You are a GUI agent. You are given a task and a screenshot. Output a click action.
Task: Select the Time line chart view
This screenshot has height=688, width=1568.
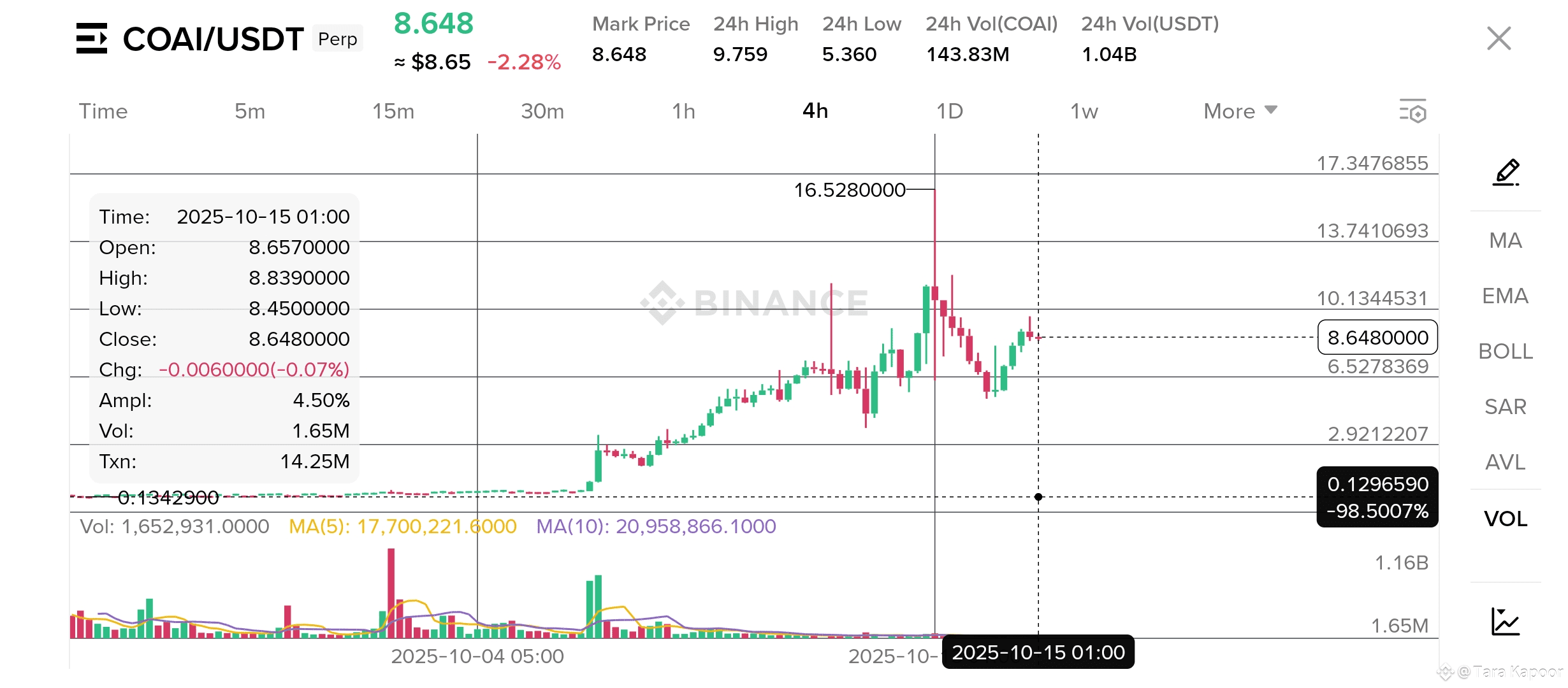click(103, 111)
